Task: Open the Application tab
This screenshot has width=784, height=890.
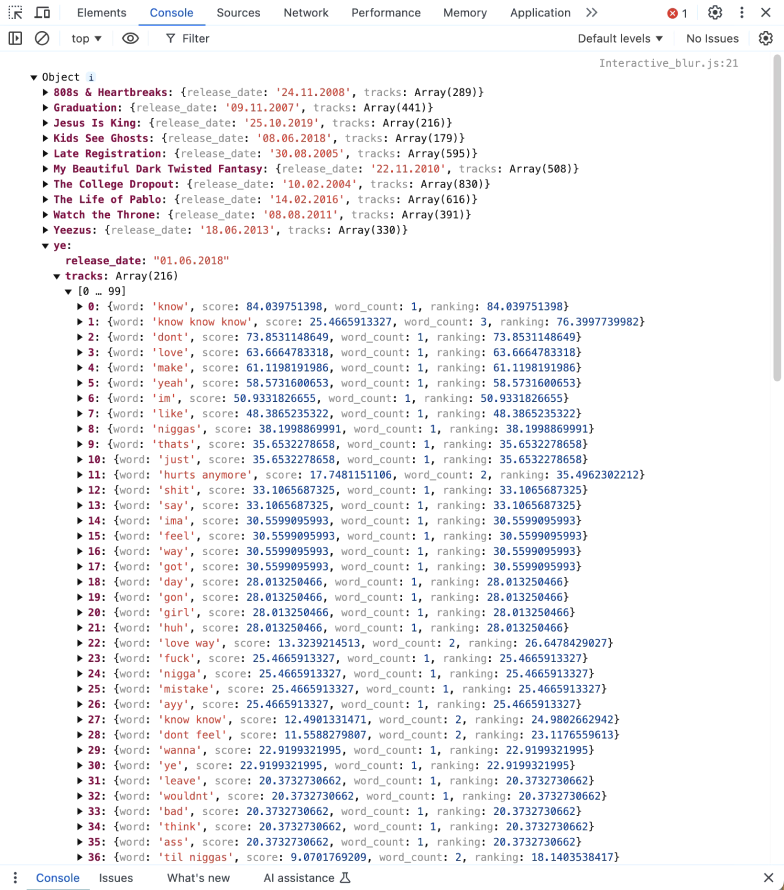Action: point(540,12)
